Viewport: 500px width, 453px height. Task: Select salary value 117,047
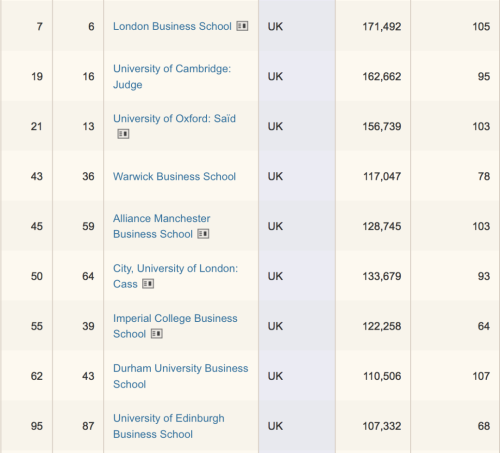click(382, 176)
